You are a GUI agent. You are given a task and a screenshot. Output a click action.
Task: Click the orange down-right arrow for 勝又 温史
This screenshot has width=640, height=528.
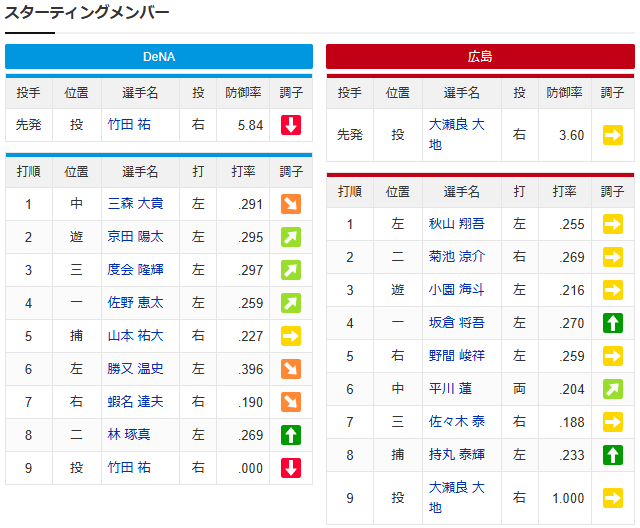[291, 369]
